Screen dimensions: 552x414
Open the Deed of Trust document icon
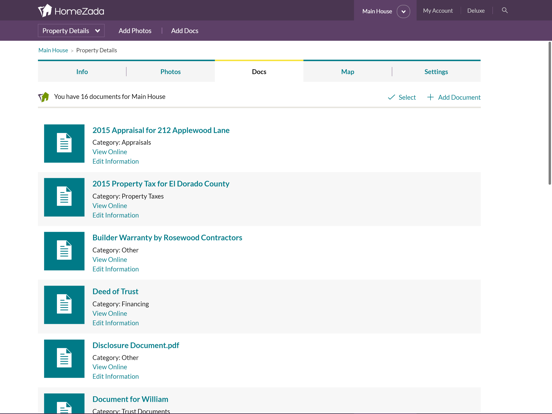(x=64, y=305)
